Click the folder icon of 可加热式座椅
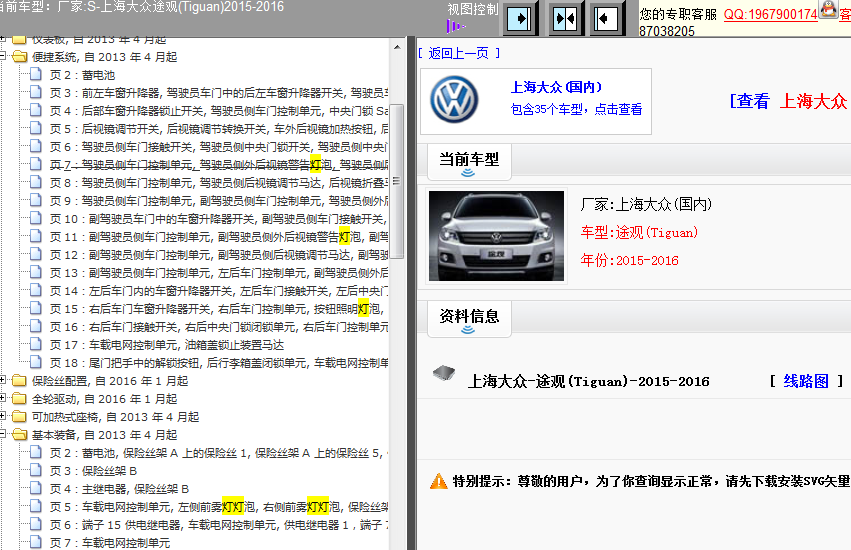Screen dimensions: 851x550 (20, 416)
